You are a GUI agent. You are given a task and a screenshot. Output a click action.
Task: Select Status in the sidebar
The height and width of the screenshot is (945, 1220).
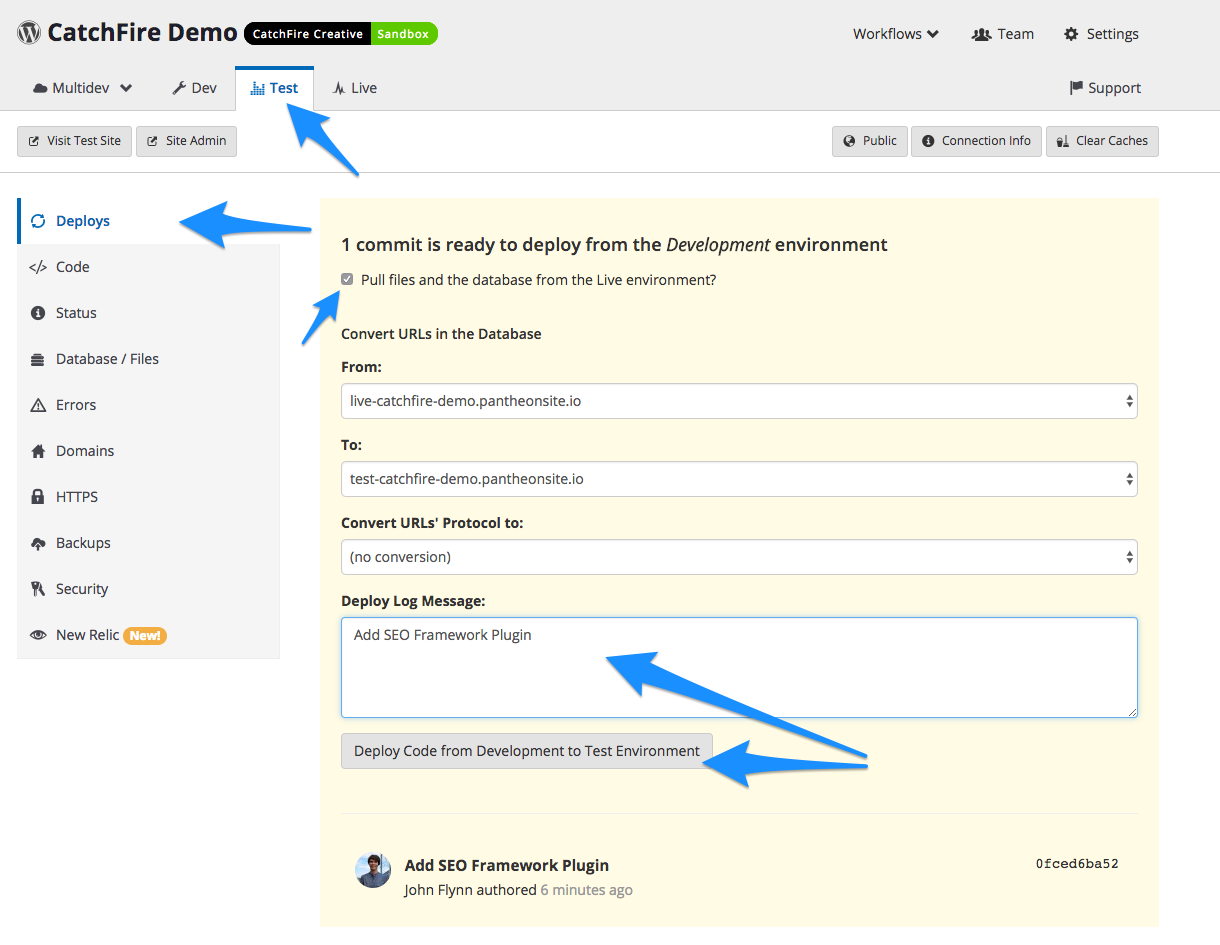(x=148, y=313)
